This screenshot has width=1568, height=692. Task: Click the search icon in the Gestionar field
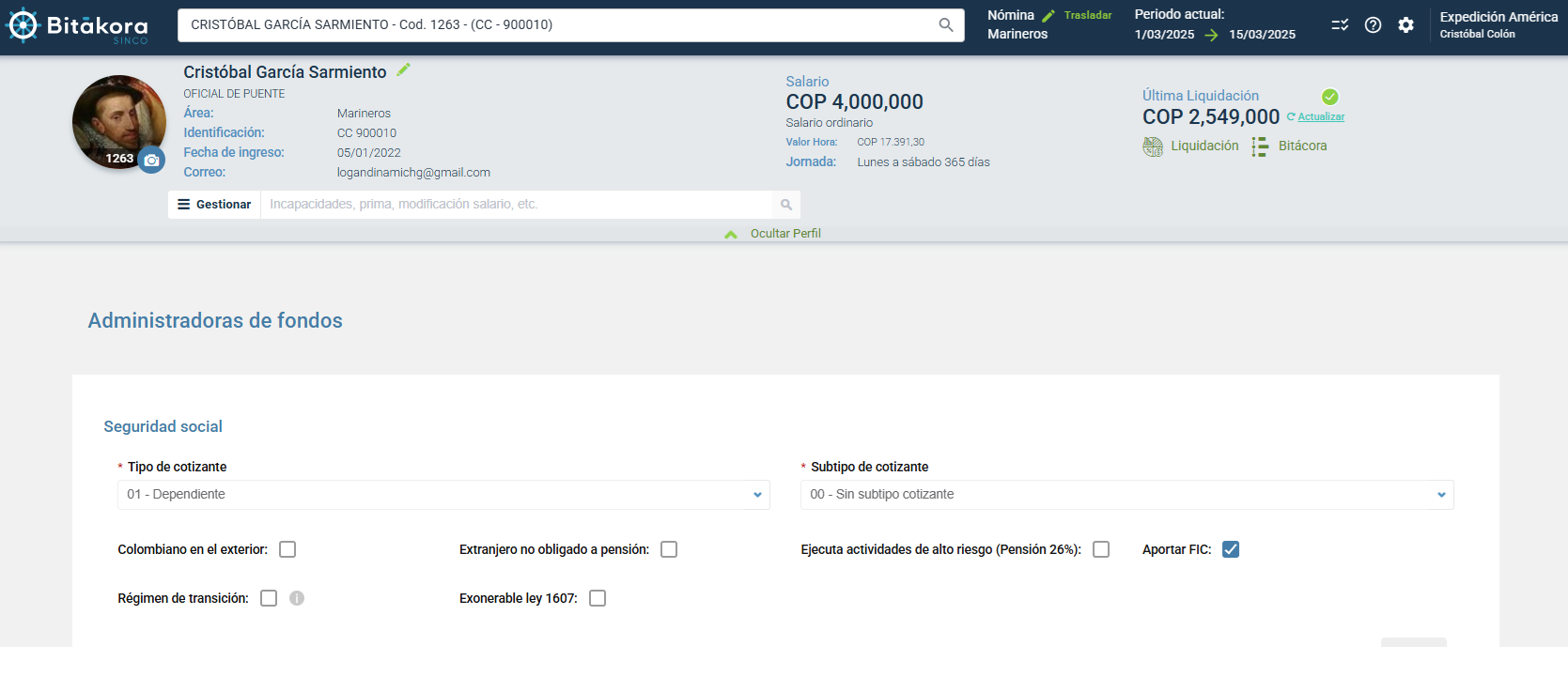pos(786,205)
